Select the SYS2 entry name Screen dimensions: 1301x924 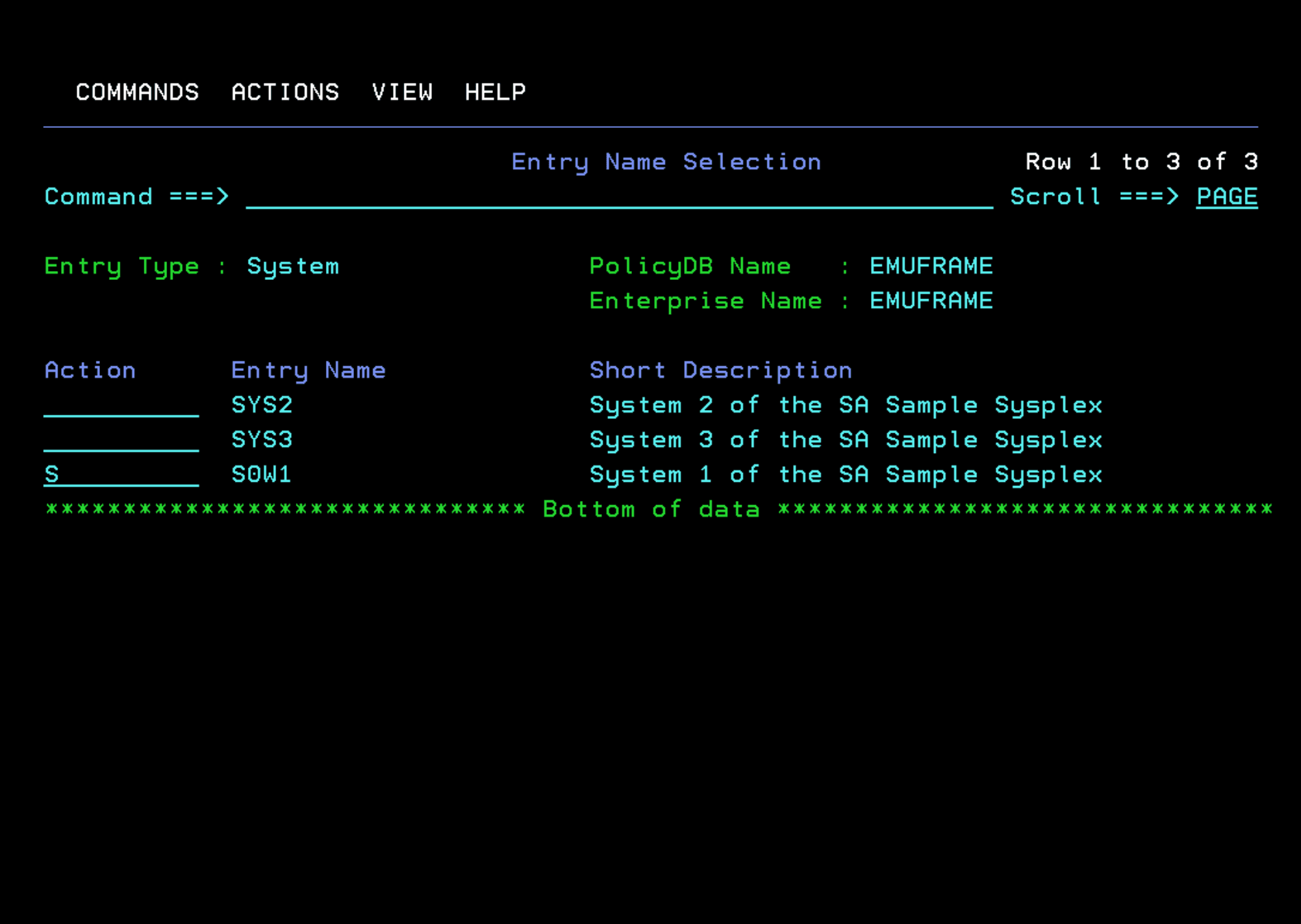coord(262,405)
